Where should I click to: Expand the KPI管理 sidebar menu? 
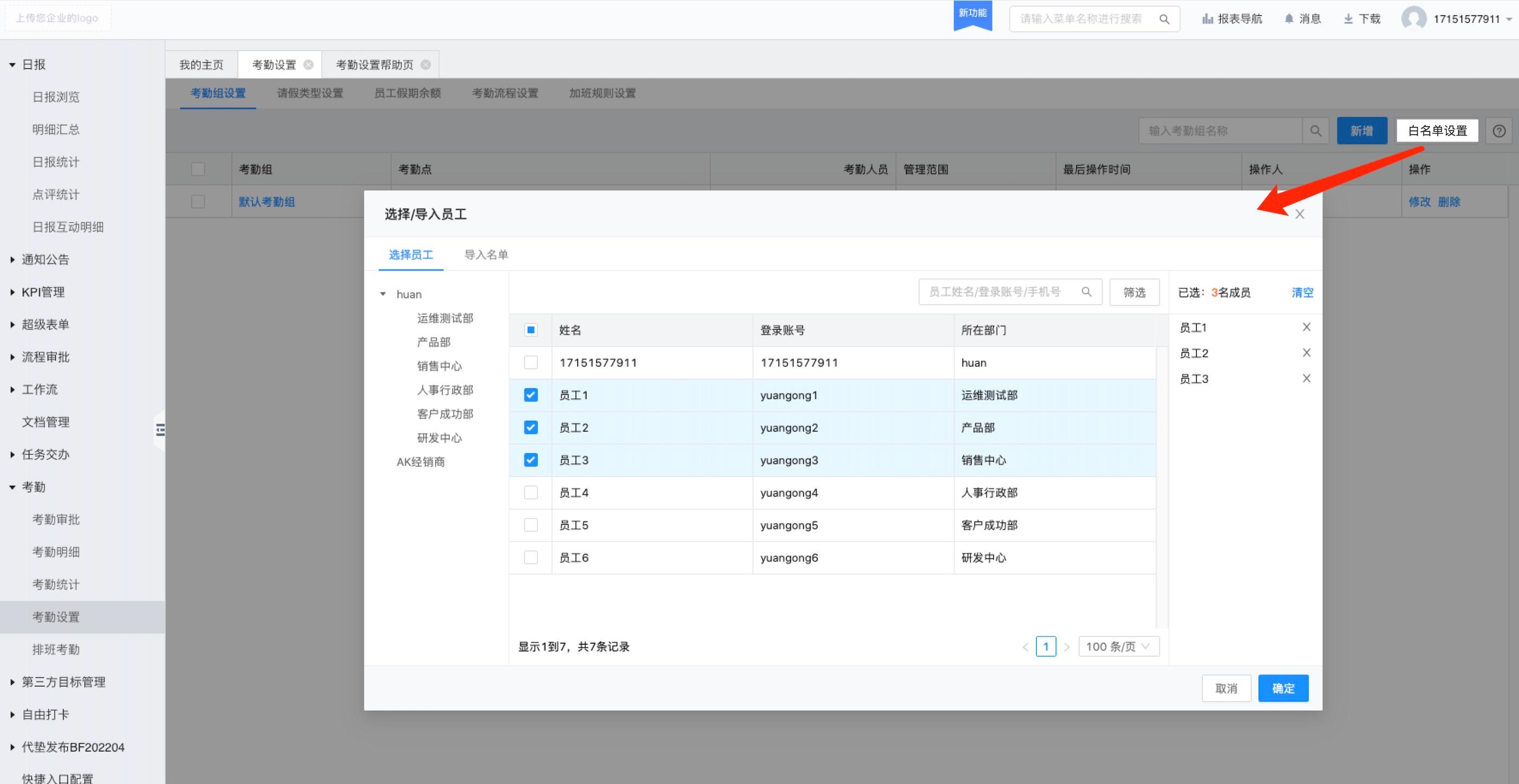42,292
